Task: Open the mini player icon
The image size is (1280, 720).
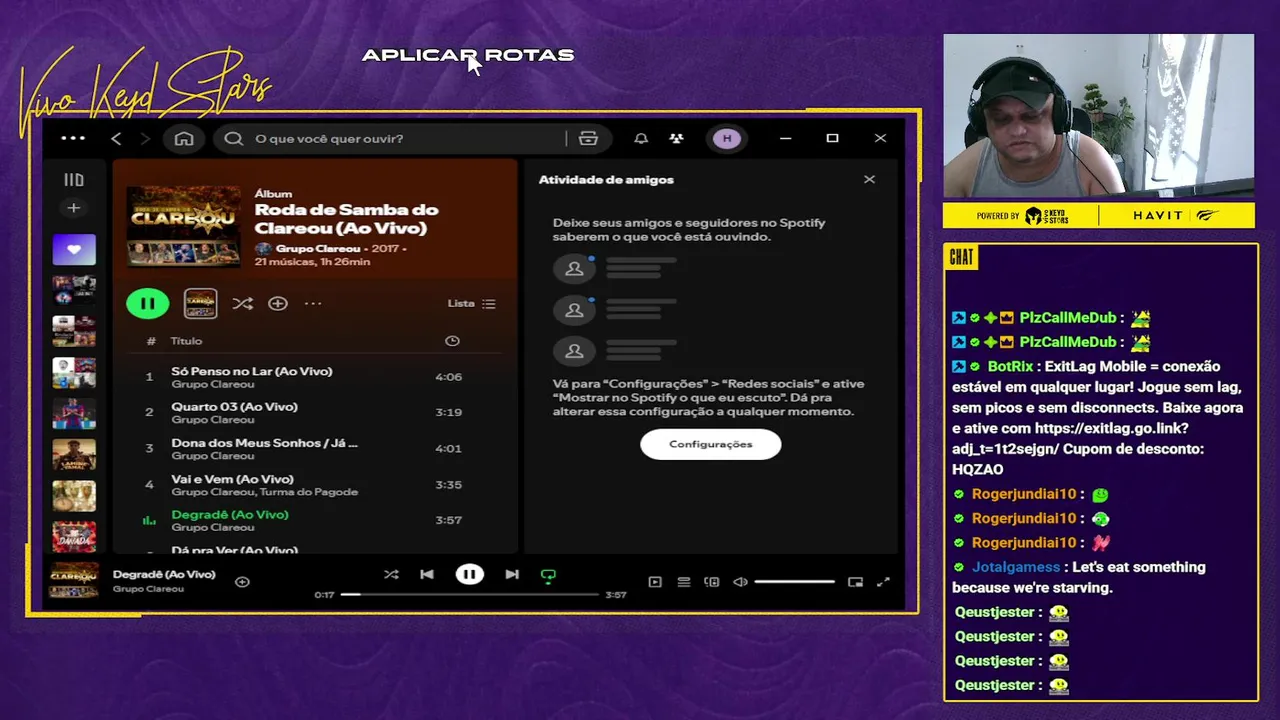Action: point(855,582)
